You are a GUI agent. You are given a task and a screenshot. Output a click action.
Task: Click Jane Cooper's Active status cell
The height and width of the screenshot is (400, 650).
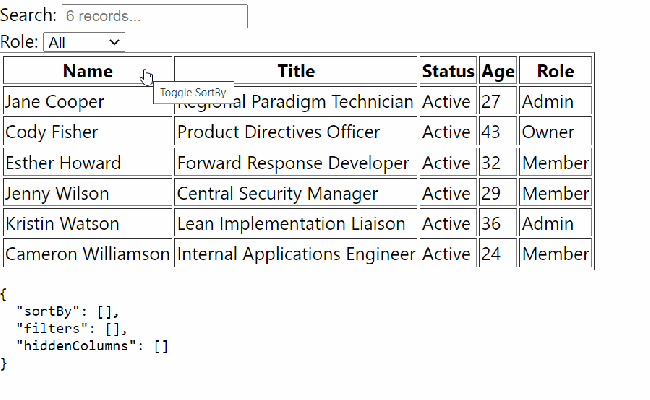448,102
